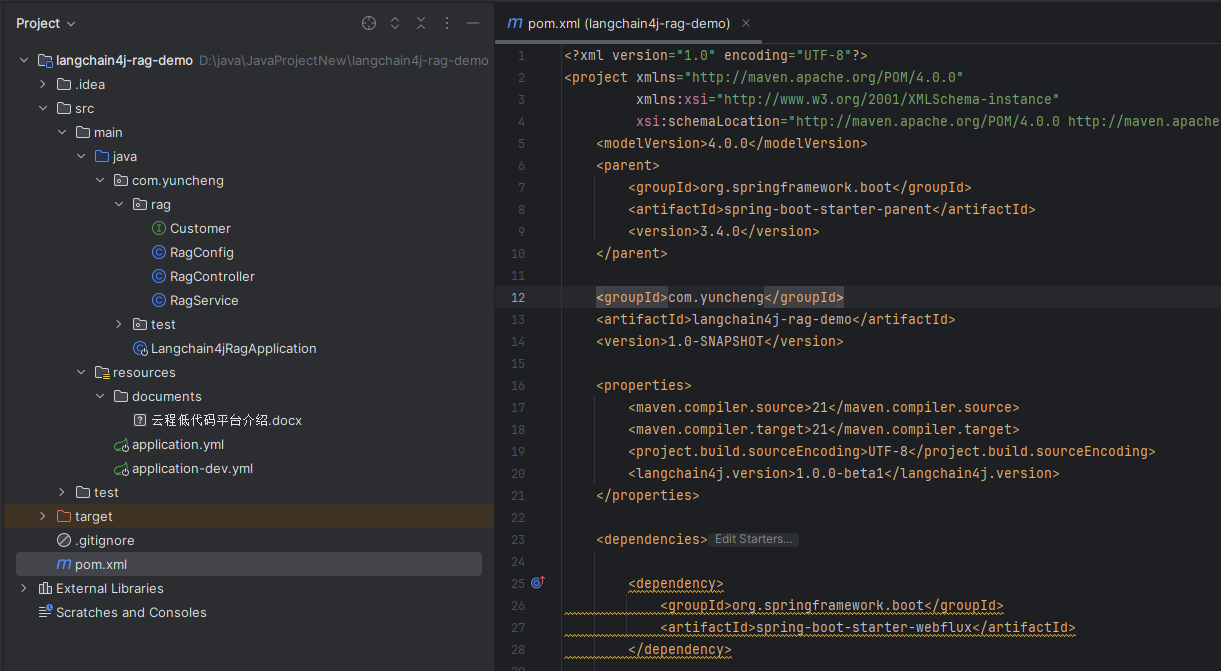This screenshot has height=671, width=1221.
Task: Collapse the langchain4j-rag-demo root node
Action: point(24,60)
